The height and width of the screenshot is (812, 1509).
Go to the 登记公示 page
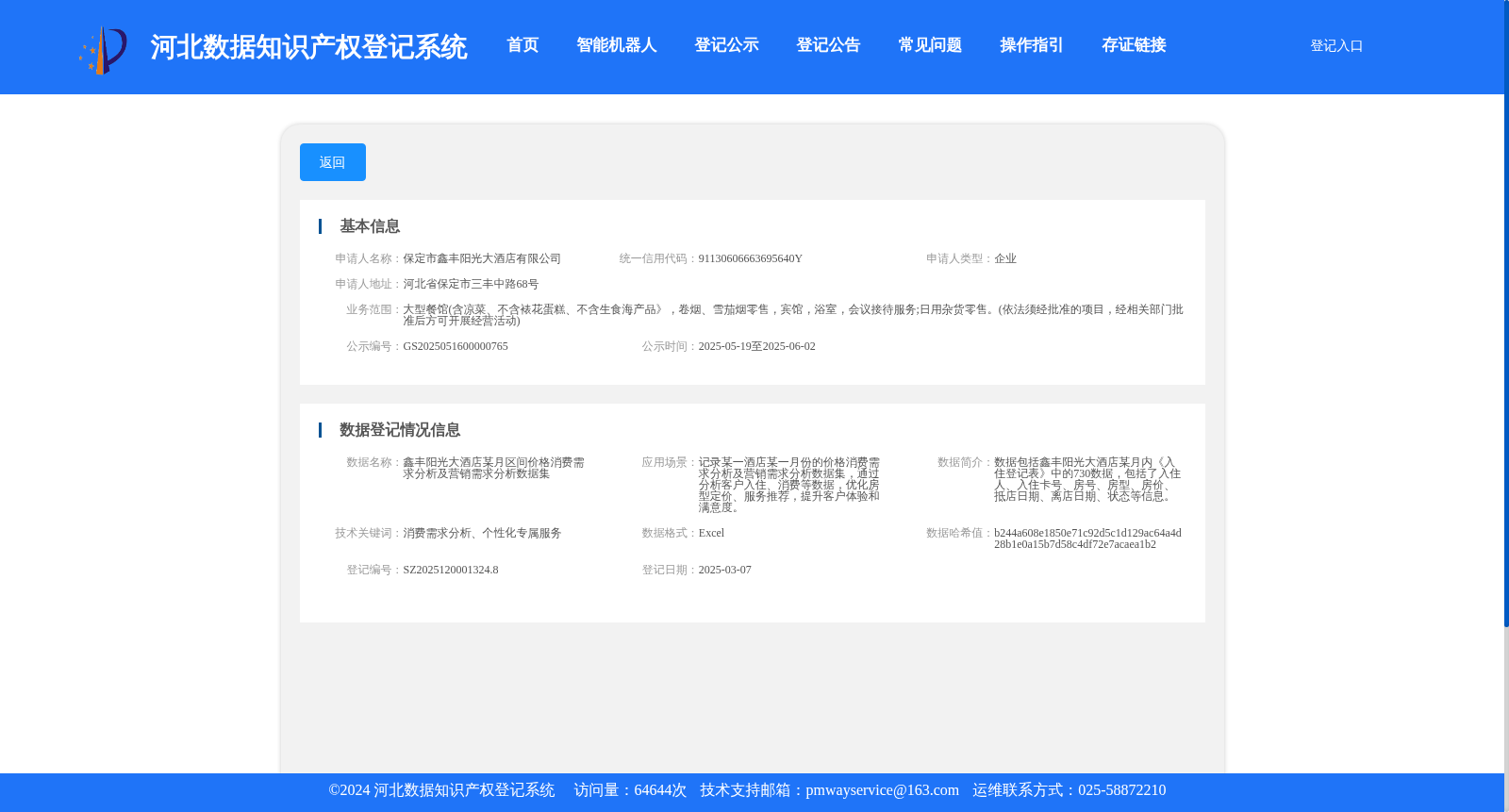tap(726, 45)
